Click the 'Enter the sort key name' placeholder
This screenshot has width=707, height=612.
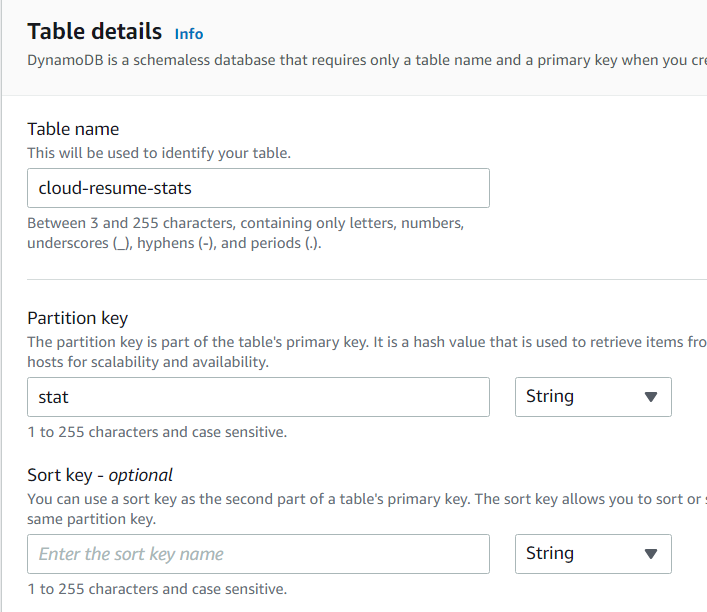(131, 554)
